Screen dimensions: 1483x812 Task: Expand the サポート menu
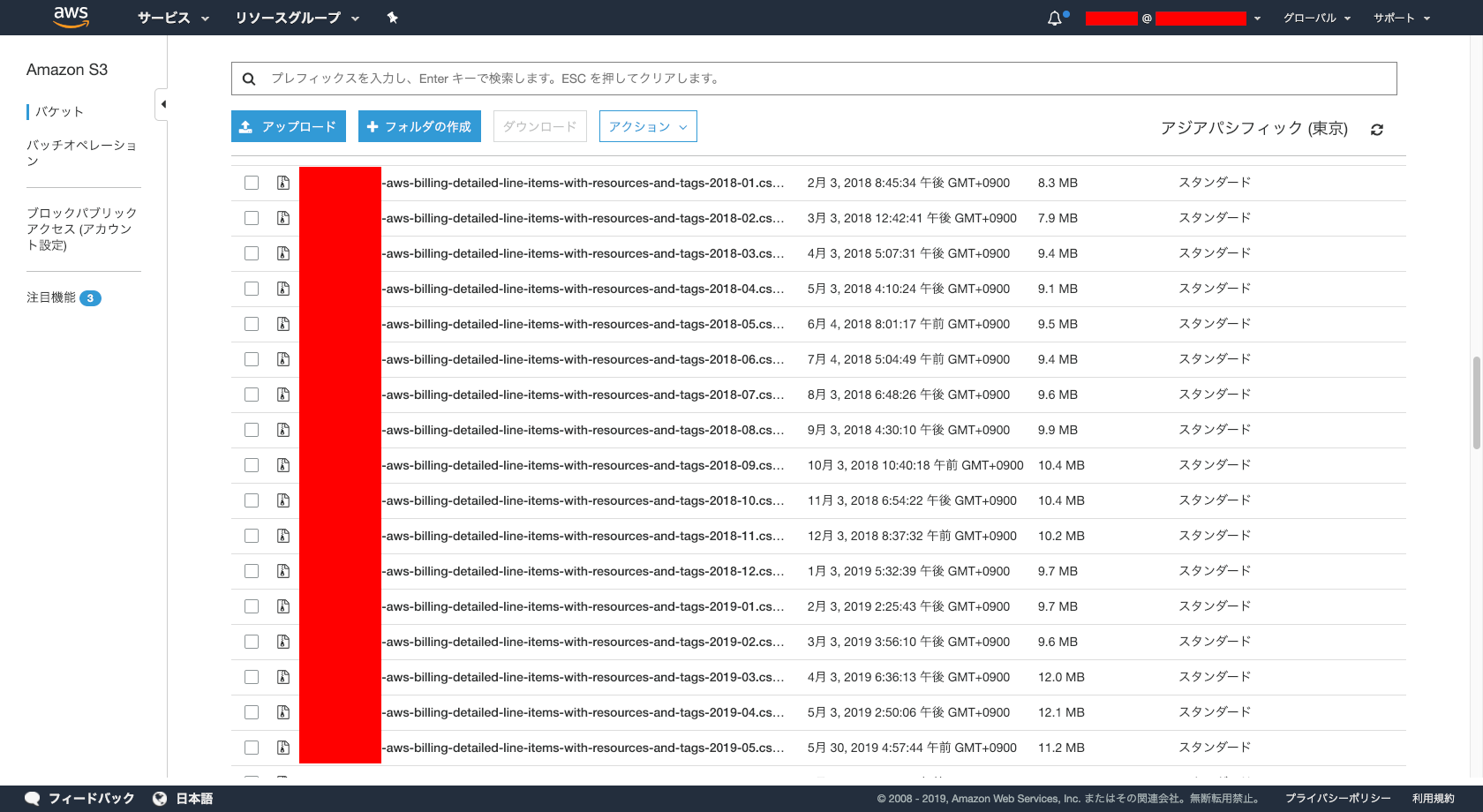(x=1400, y=17)
